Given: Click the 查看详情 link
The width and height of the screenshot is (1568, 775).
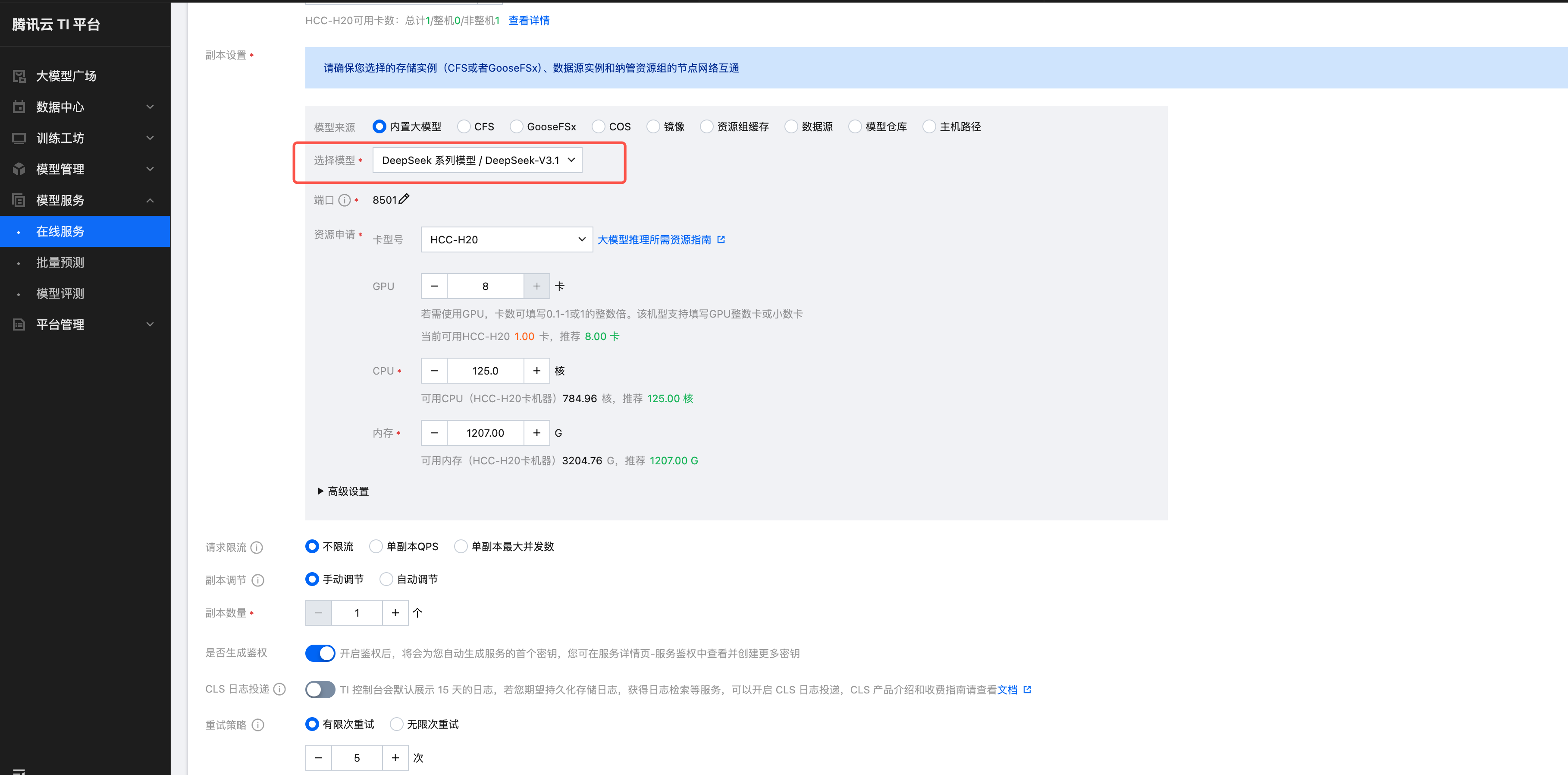Looking at the screenshot, I should (528, 21).
